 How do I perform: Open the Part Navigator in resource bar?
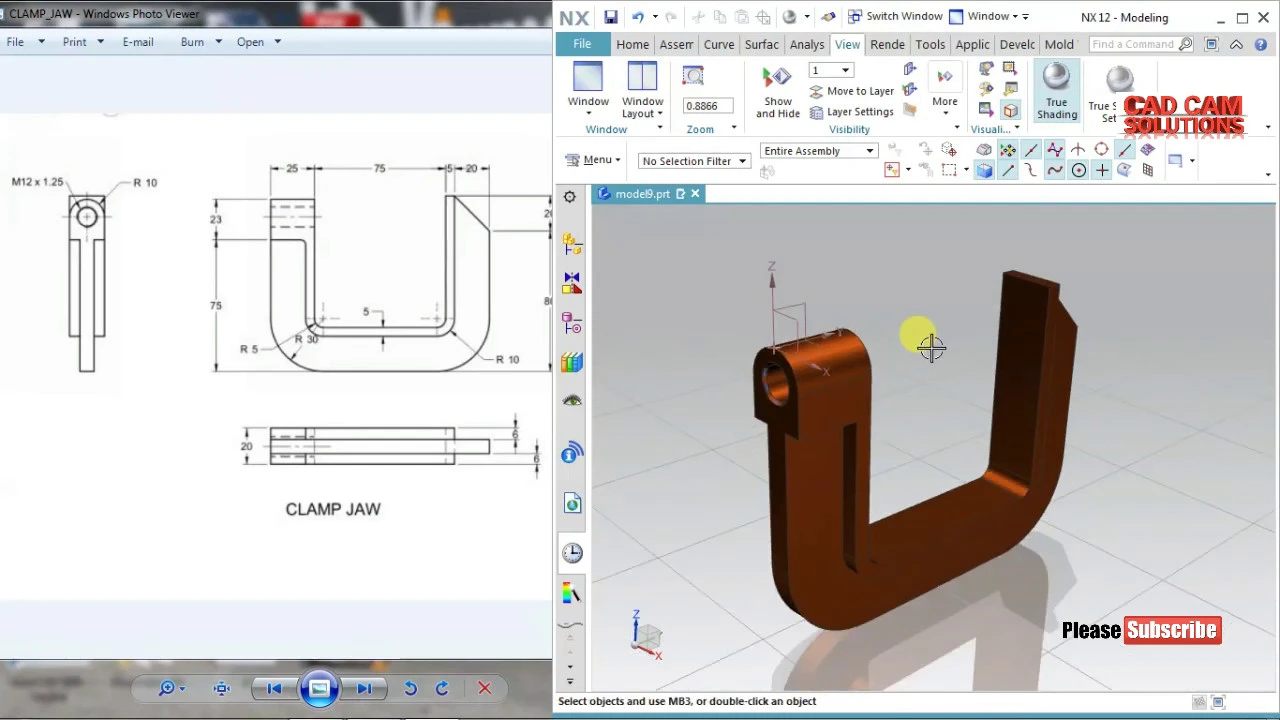[x=572, y=322]
